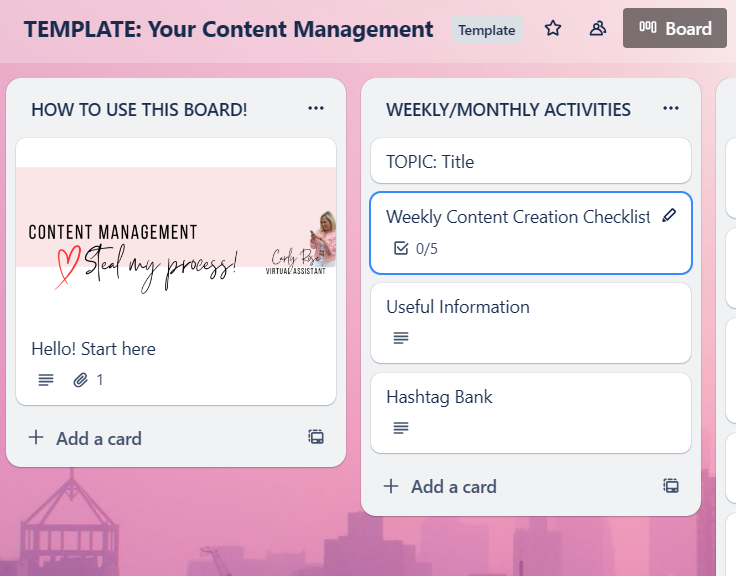Screen dimensions: 736x576
Task: Open the Hashtag Bank card
Action: pyautogui.click(x=531, y=413)
